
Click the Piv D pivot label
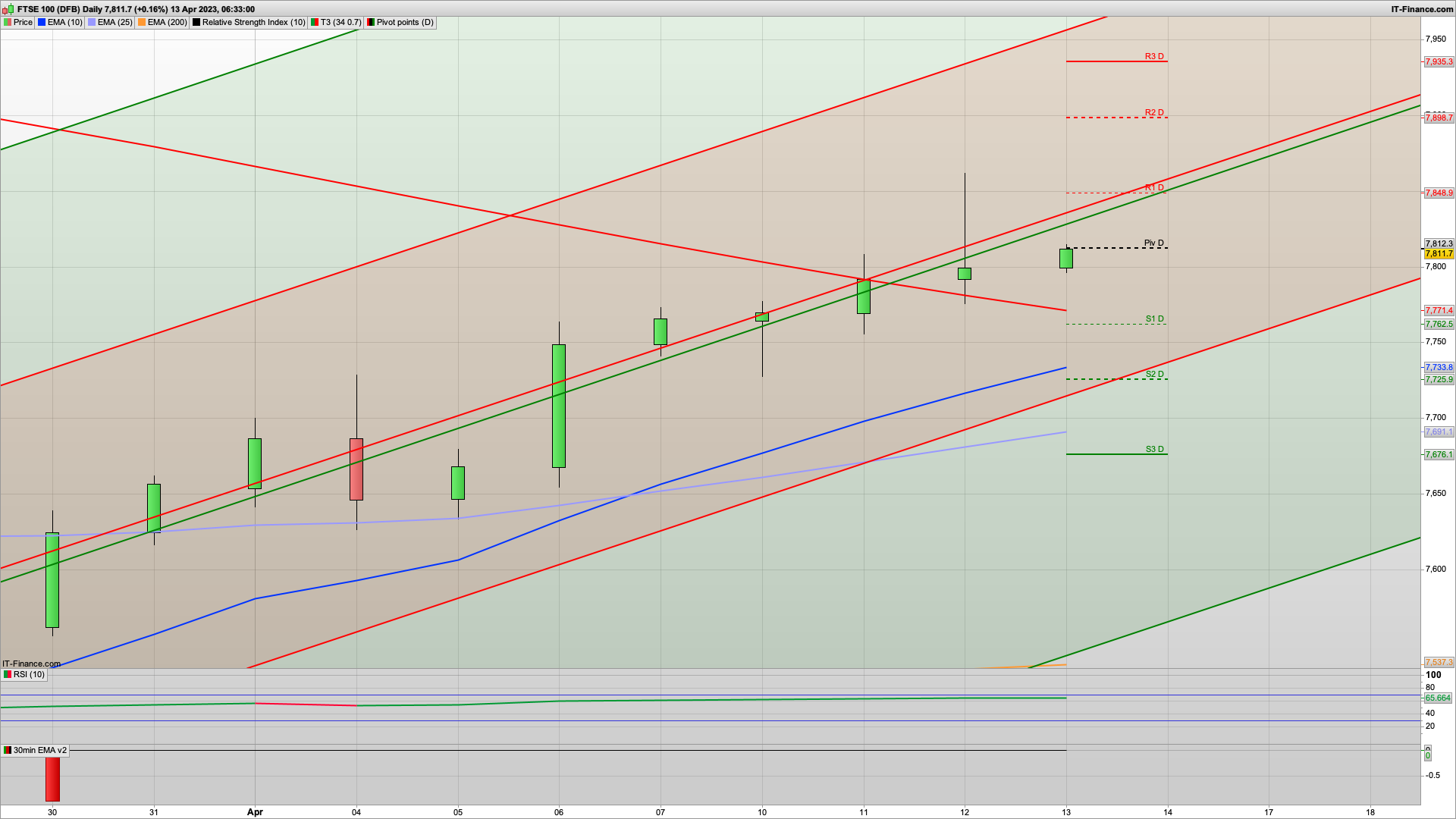[1153, 243]
